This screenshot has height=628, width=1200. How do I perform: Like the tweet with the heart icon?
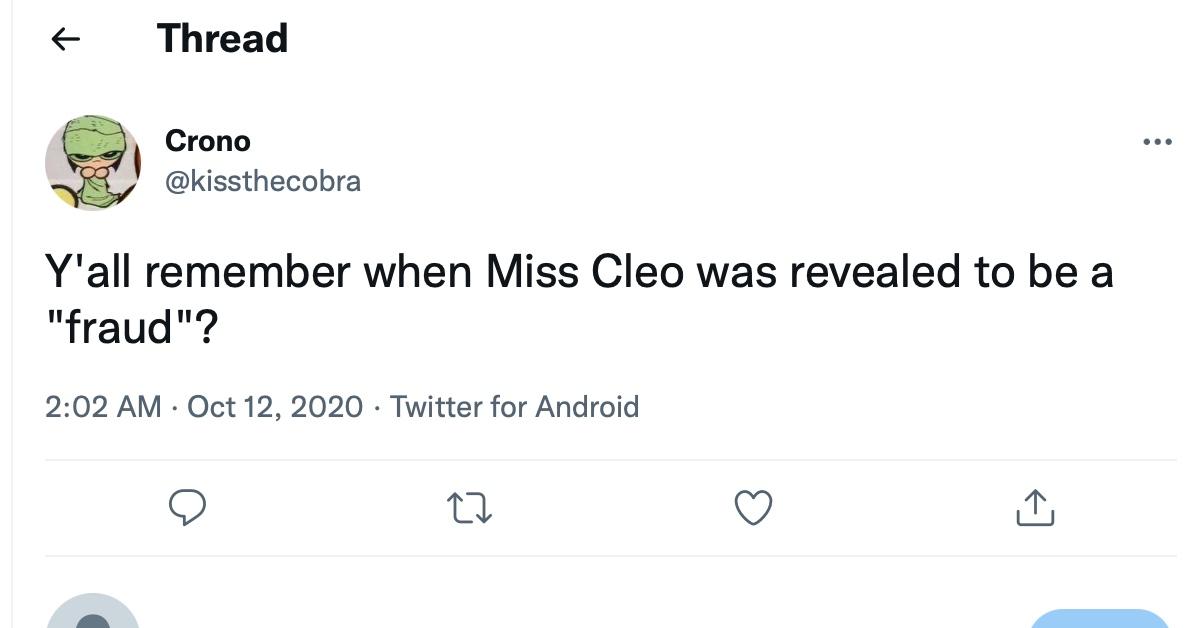(x=754, y=509)
